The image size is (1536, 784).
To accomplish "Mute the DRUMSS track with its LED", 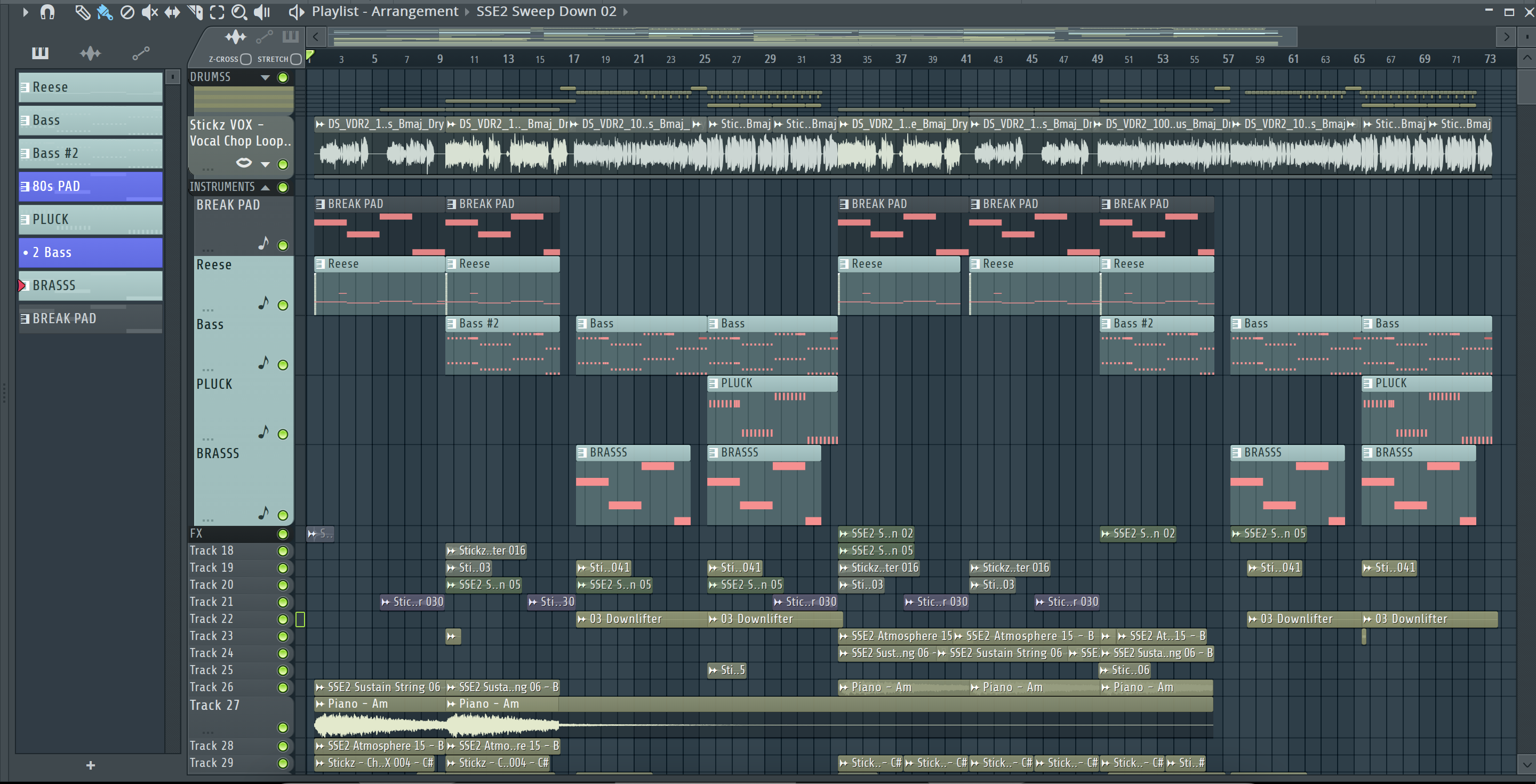I will tap(283, 77).
